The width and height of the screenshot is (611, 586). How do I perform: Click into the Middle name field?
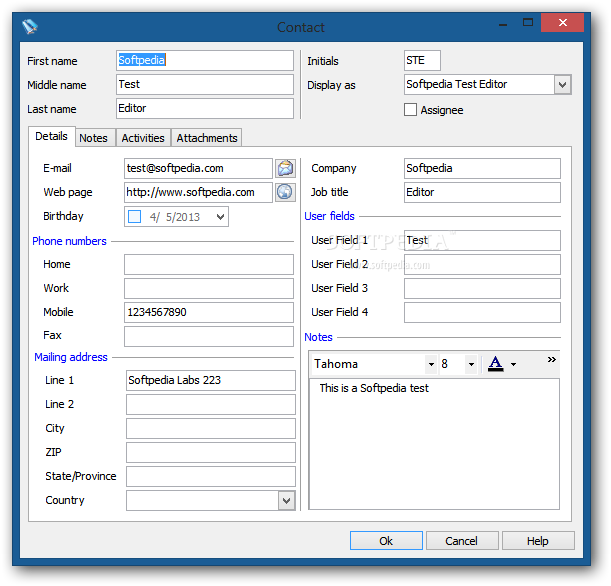pos(205,85)
